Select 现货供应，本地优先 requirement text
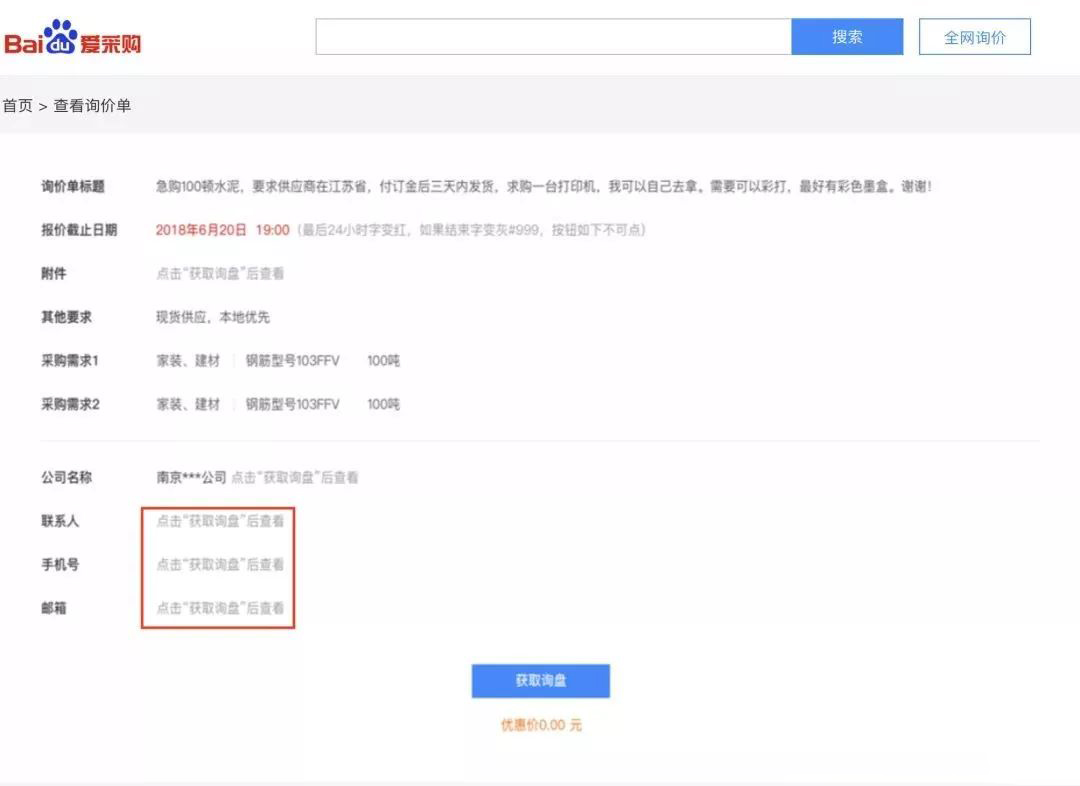The image size is (1080, 786). [x=213, y=317]
